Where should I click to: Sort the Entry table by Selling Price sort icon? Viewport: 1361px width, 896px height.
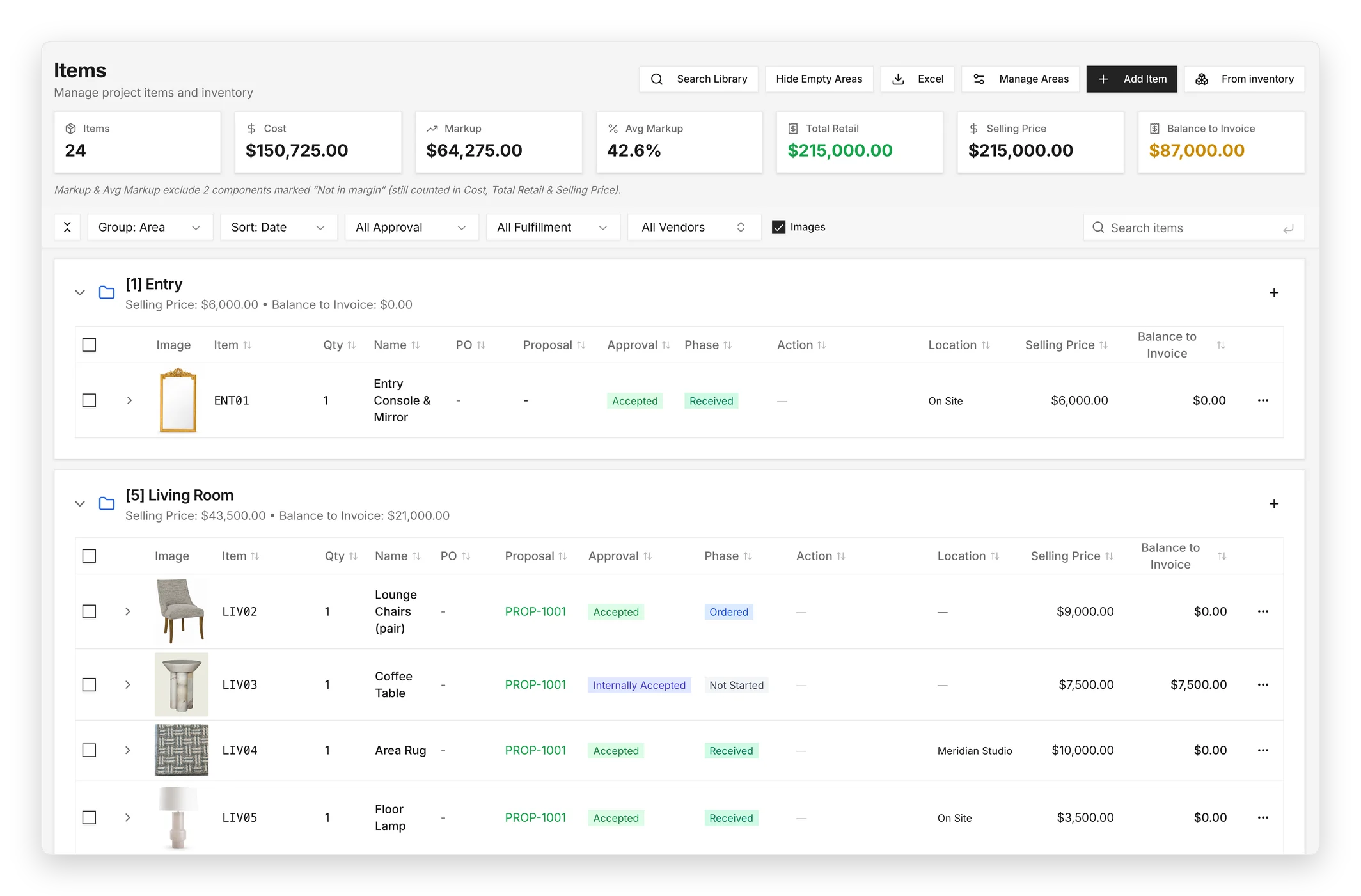coord(1103,345)
